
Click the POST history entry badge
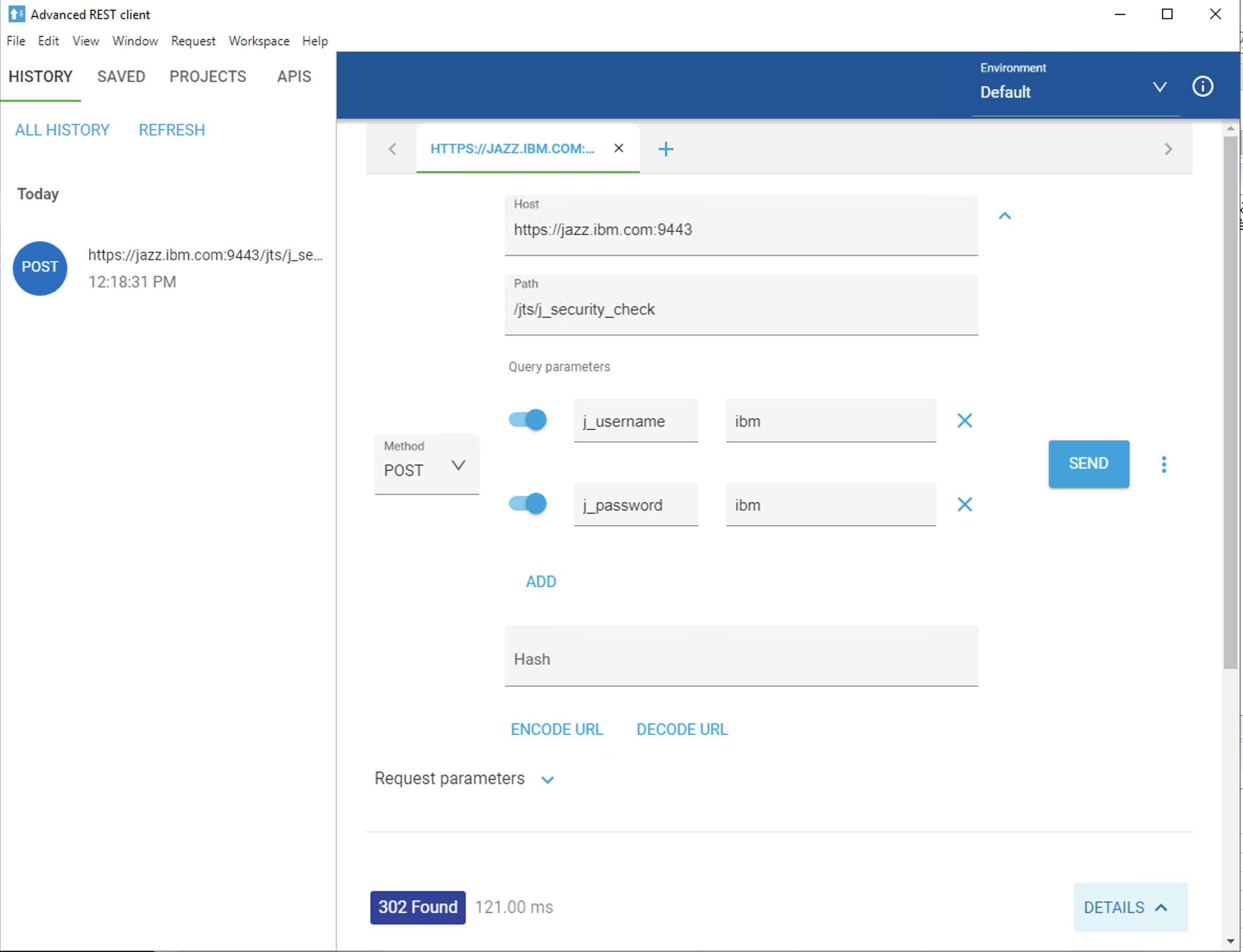point(40,267)
